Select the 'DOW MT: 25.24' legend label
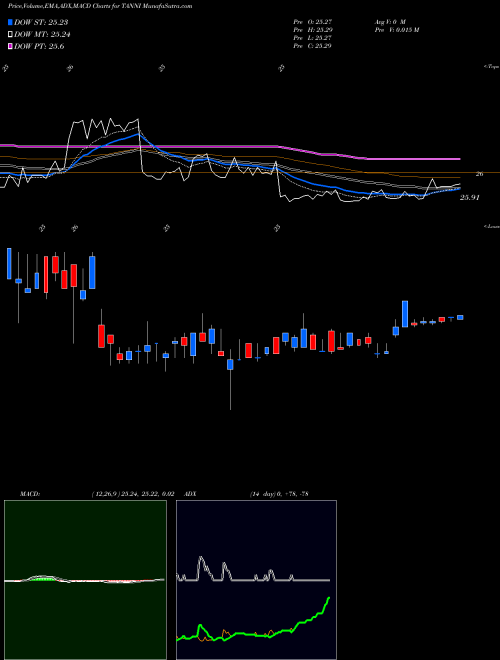The width and height of the screenshot is (500, 660). [42, 35]
